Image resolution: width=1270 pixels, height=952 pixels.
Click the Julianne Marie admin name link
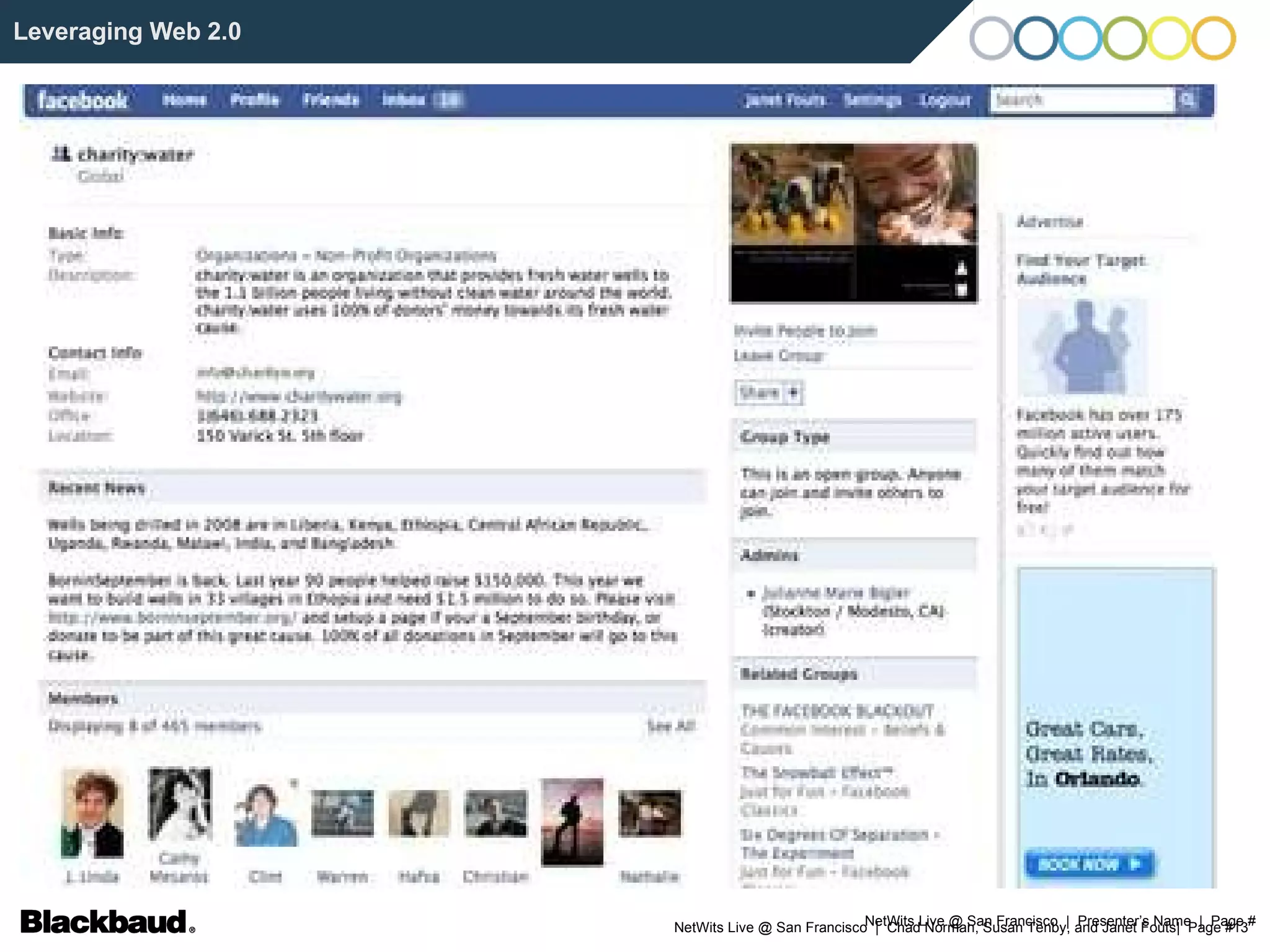tap(835, 593)
